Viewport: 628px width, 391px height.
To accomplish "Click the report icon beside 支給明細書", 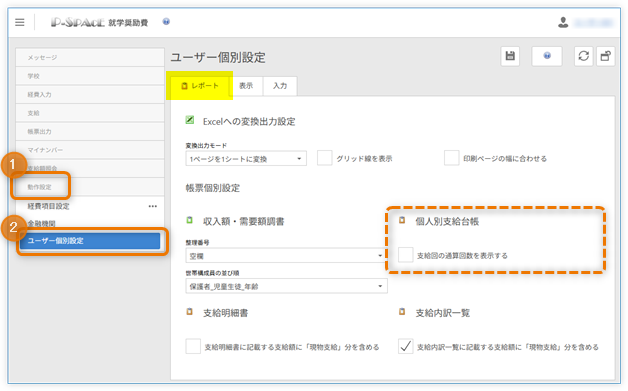I will [189, 311].
